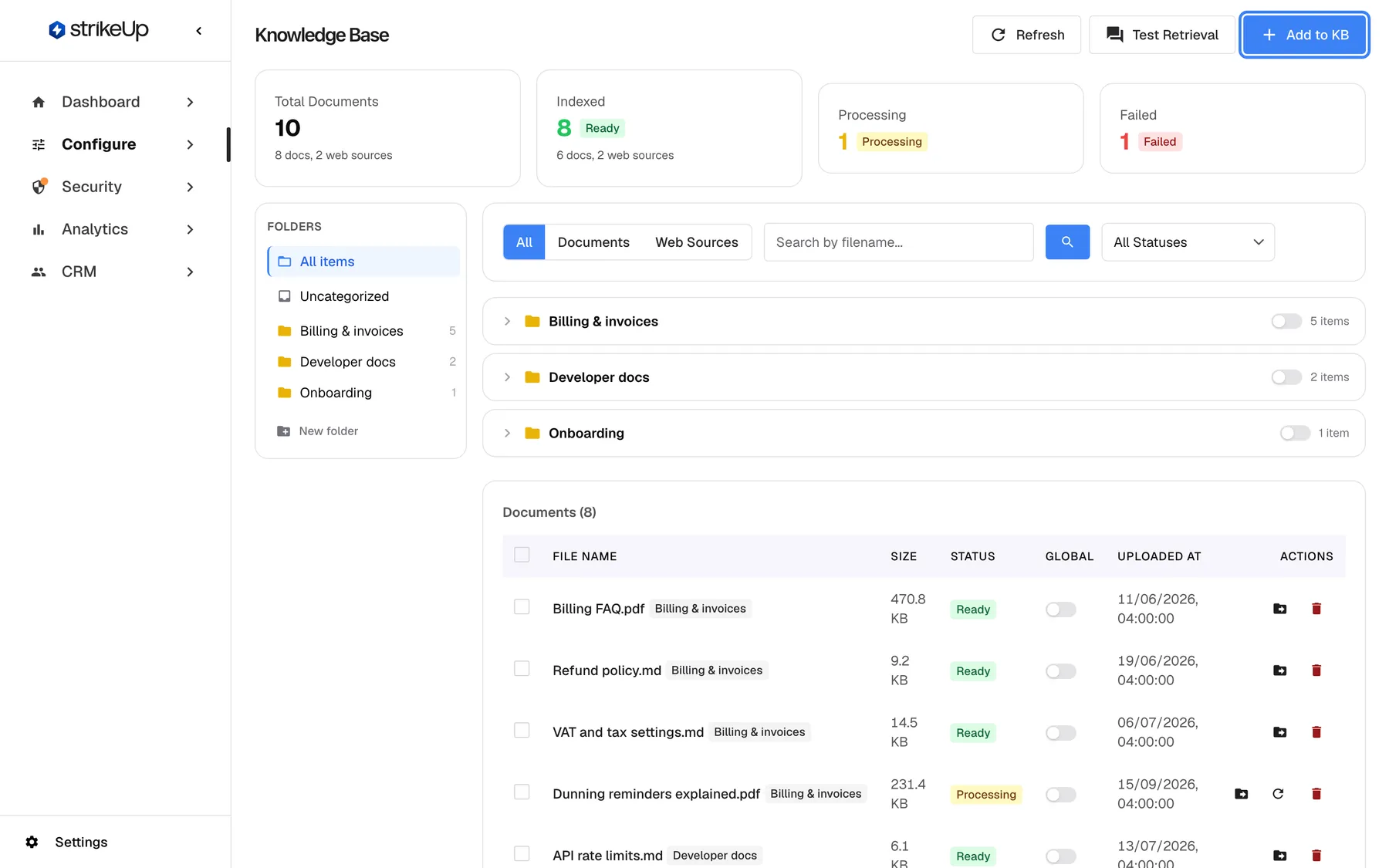Collapse the sidebar with the arrow icon
Image resolution: width=1389 pixels, height=868 pixels.
199,31
